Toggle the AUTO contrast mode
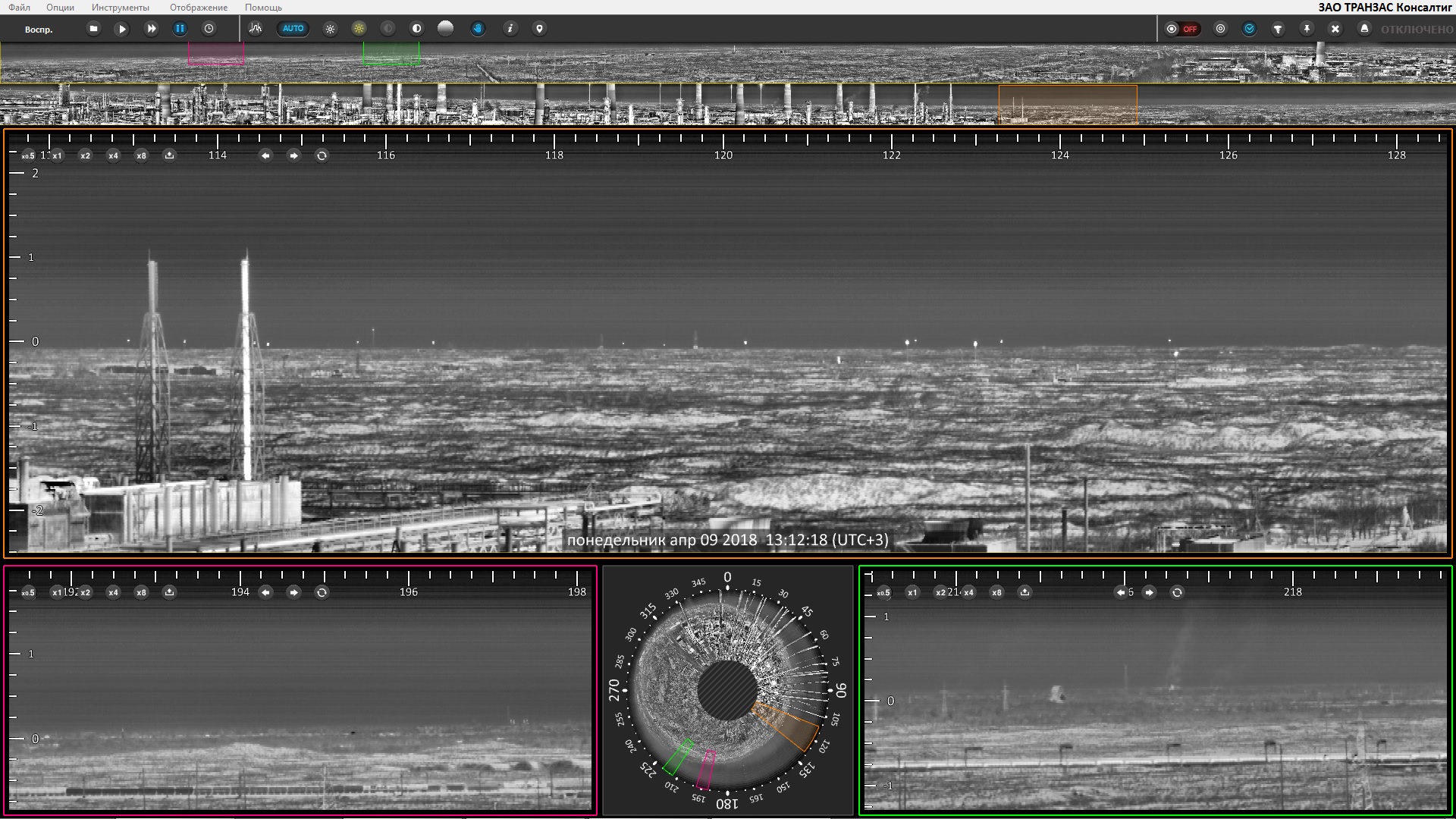 pyautogui.click(x=293, y=29)
